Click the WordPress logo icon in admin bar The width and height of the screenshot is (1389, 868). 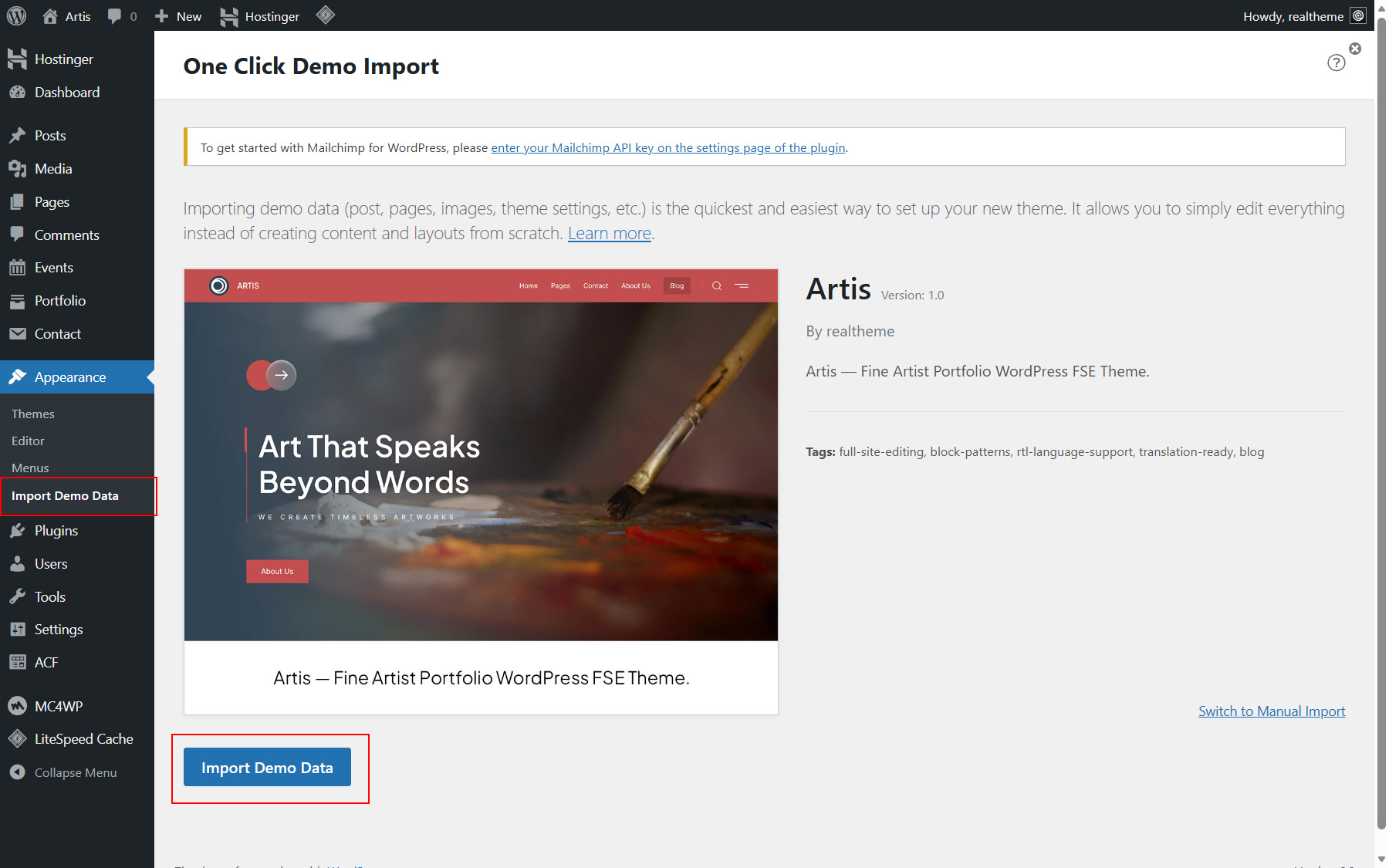coord(16,15)
